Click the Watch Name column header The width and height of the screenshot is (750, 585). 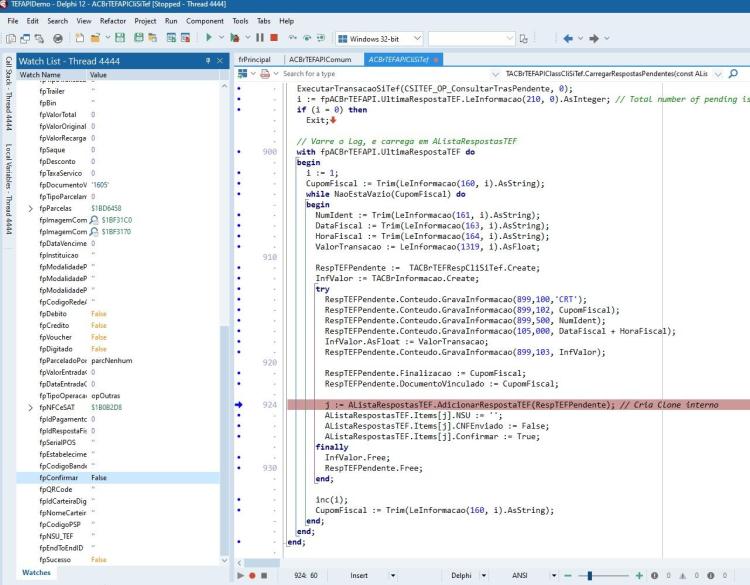(53, 75)
